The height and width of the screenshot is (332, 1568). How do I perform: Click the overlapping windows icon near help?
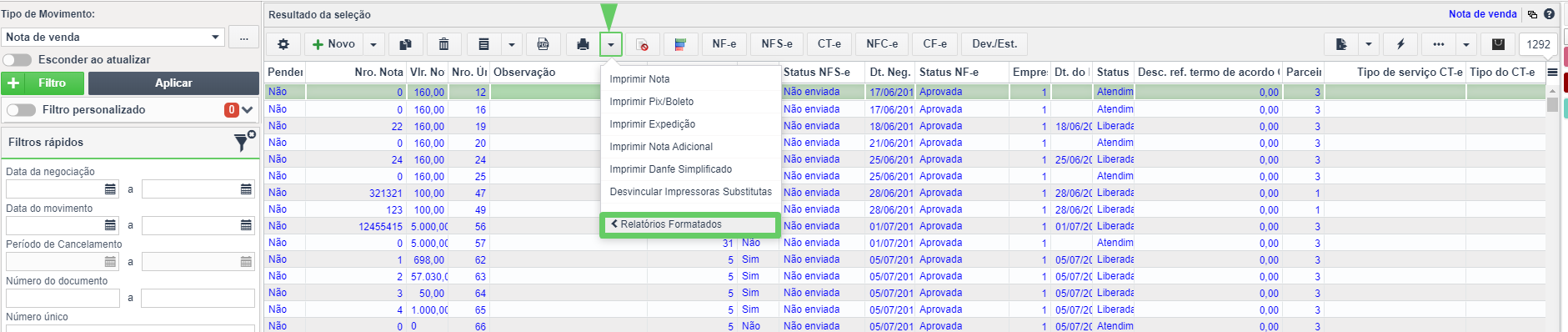(1532, 14)
